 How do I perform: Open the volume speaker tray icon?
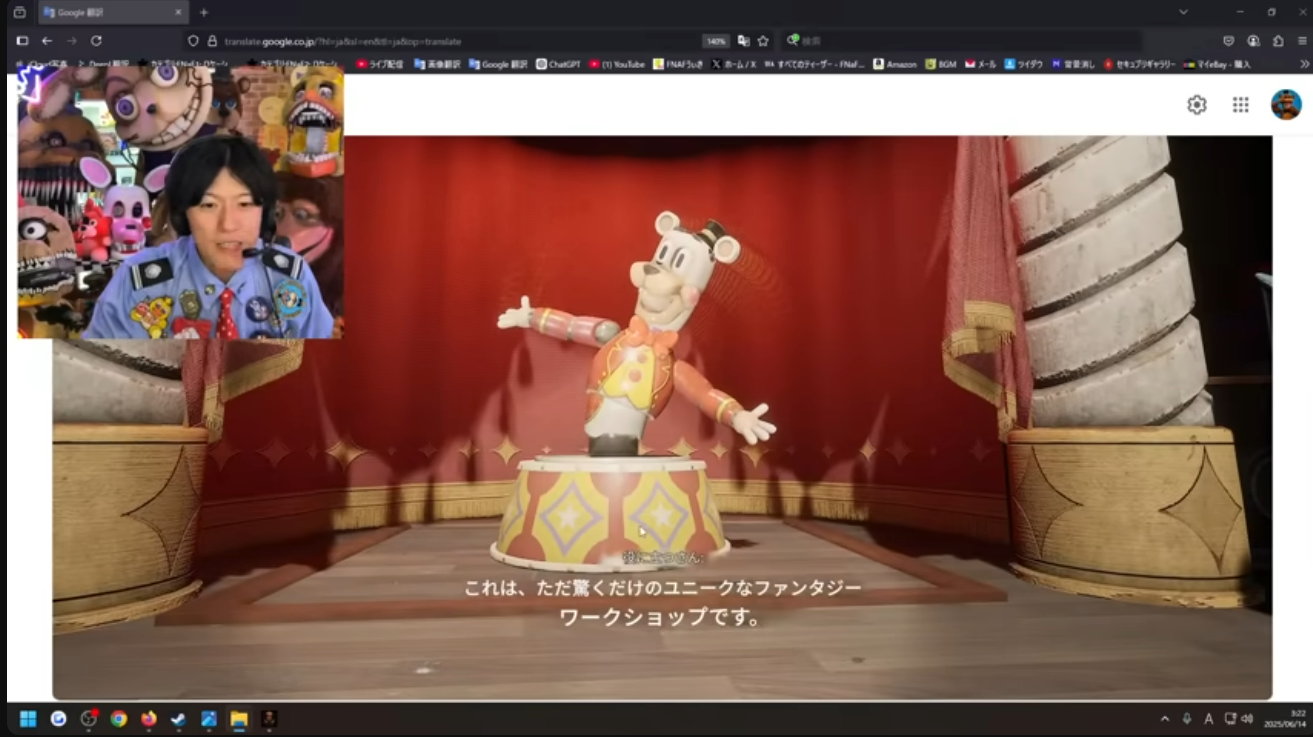(x=1247, y=718)
